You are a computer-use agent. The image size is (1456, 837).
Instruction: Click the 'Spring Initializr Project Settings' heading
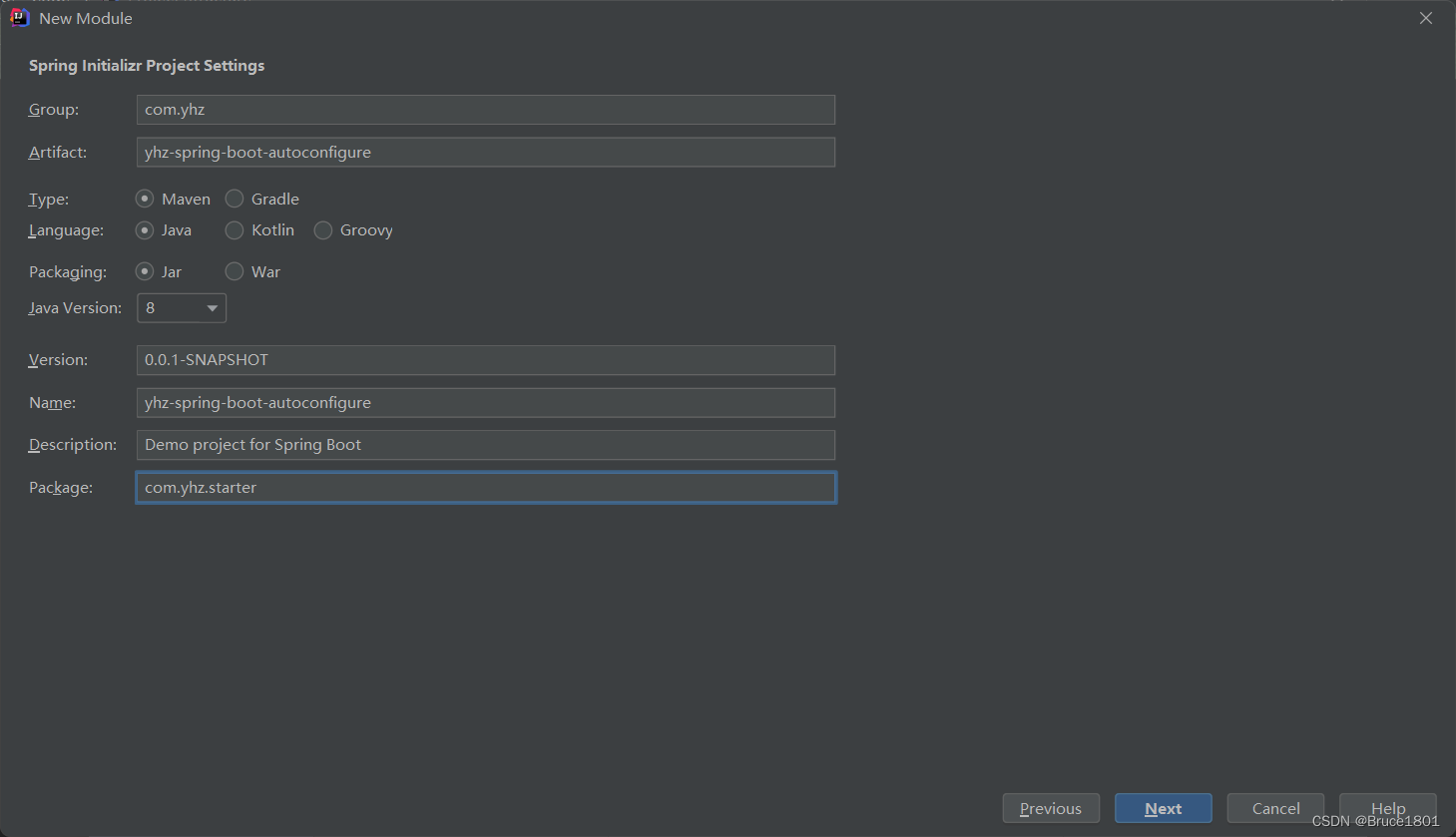pos(147,66)
